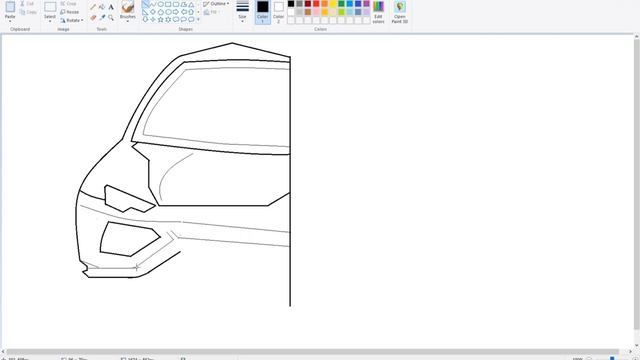The width and height of the screenshot is (640, 360).
Task: Pick the yellow palette swatch
Action: (333, 4)
